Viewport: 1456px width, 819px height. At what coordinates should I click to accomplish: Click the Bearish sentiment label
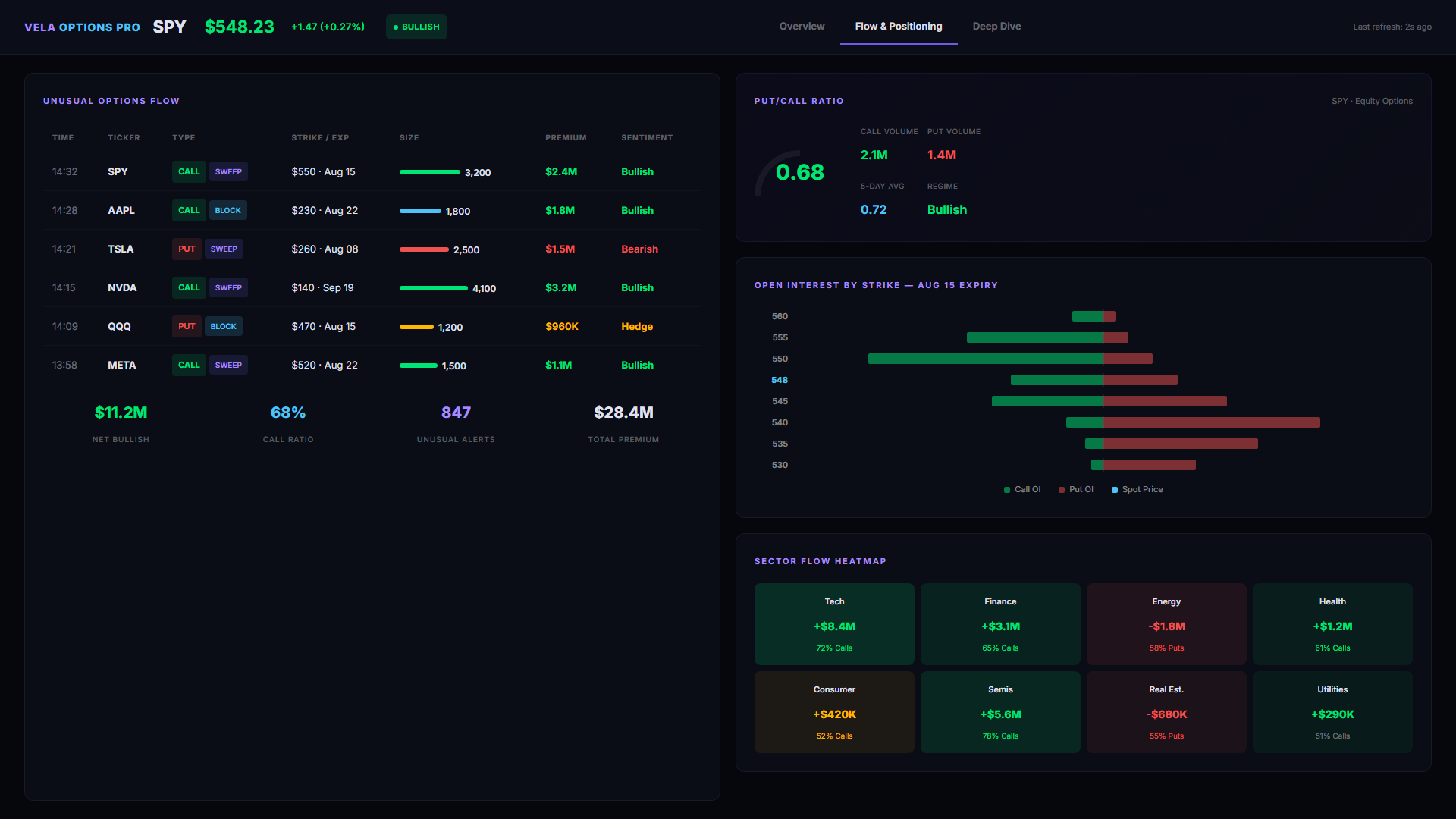[x=639, y=249]
